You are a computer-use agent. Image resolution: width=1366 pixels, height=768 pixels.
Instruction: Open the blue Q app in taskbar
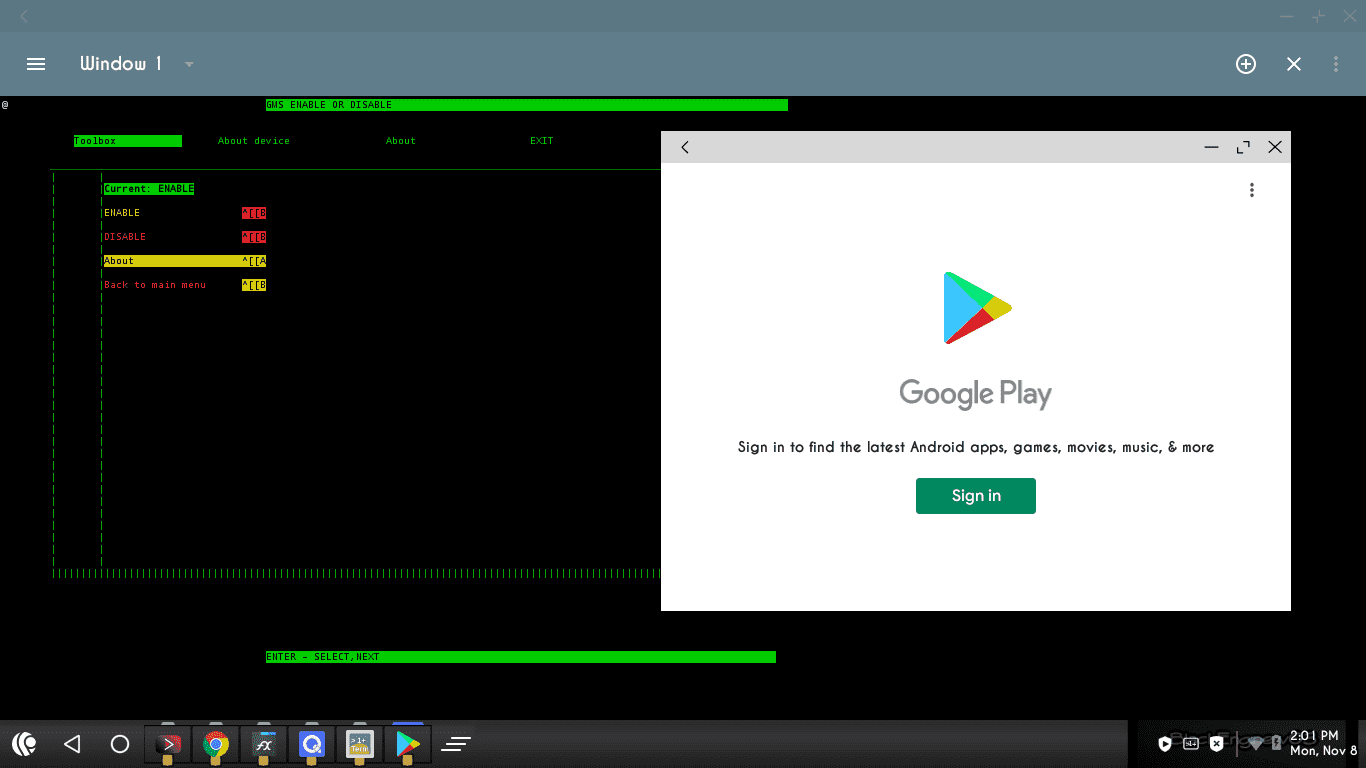pos(312,744)
